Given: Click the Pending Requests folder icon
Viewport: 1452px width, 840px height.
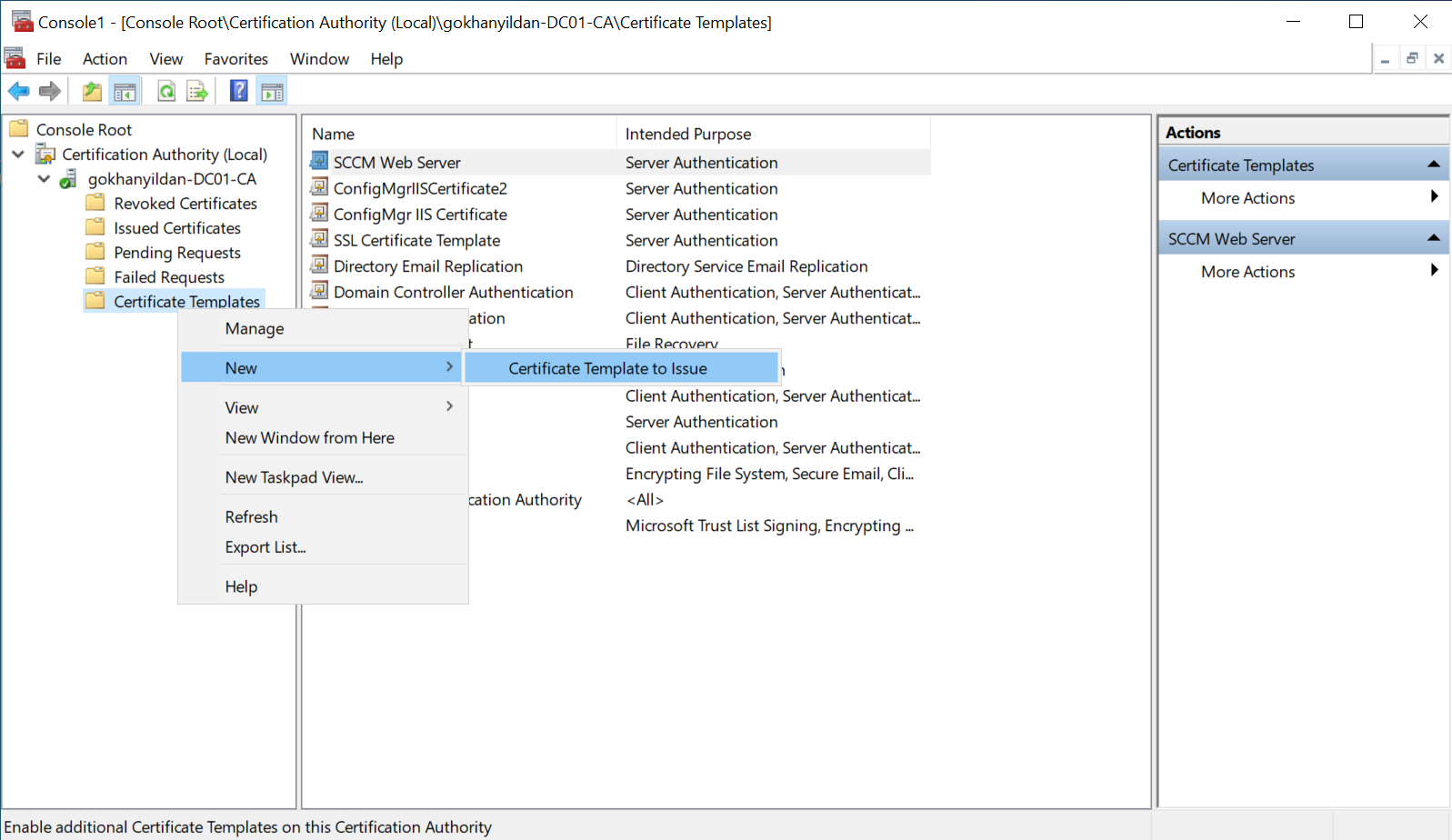Looking at the screenshot, I should pos(95,252).
